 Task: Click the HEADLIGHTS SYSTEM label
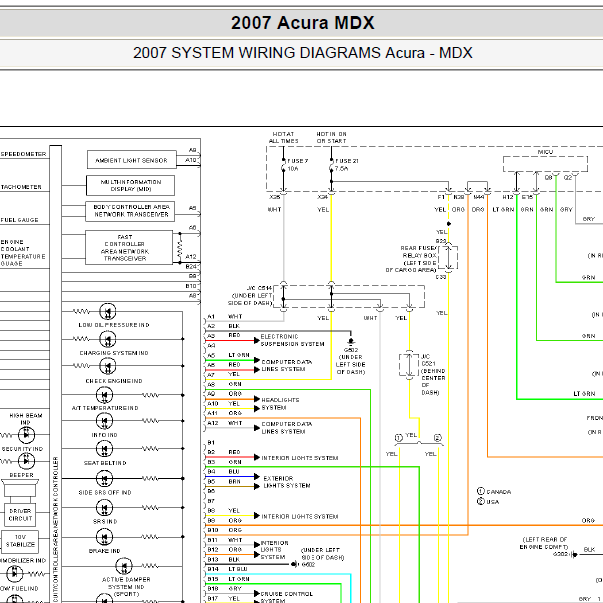pyautogui.click(x=280, y=404)
